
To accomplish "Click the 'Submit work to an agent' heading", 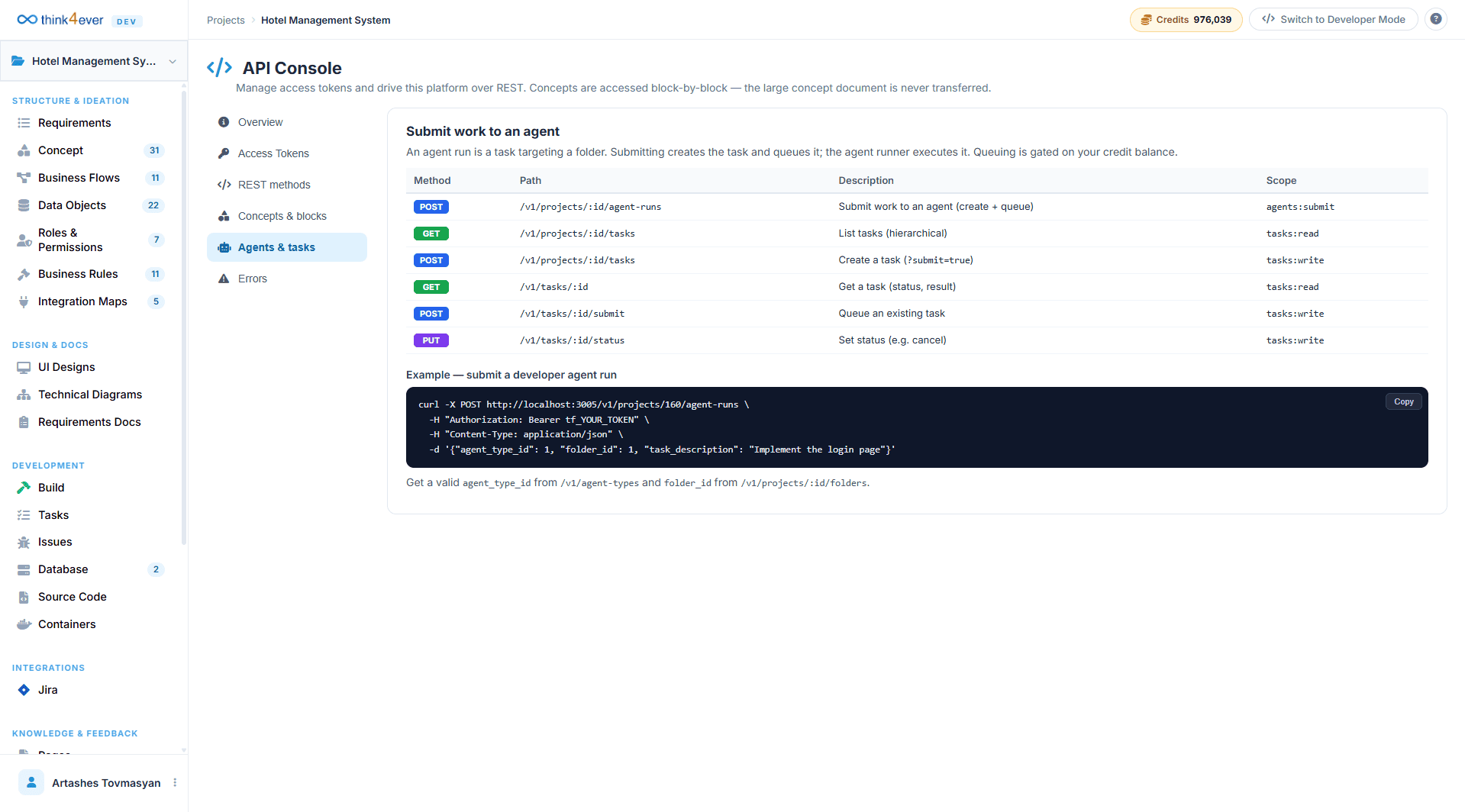I will tap(482, 131).
